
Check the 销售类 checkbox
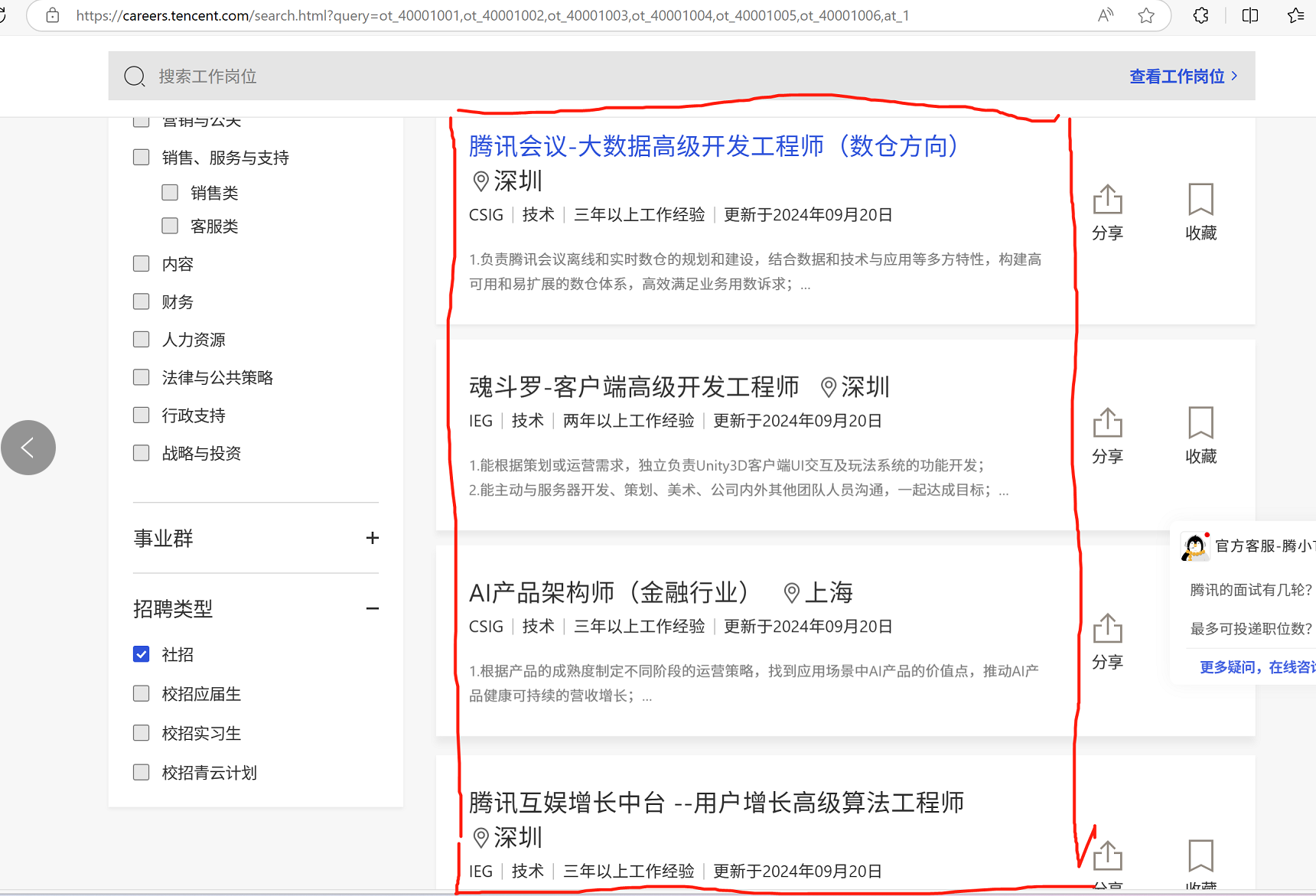tap(170, 192)
